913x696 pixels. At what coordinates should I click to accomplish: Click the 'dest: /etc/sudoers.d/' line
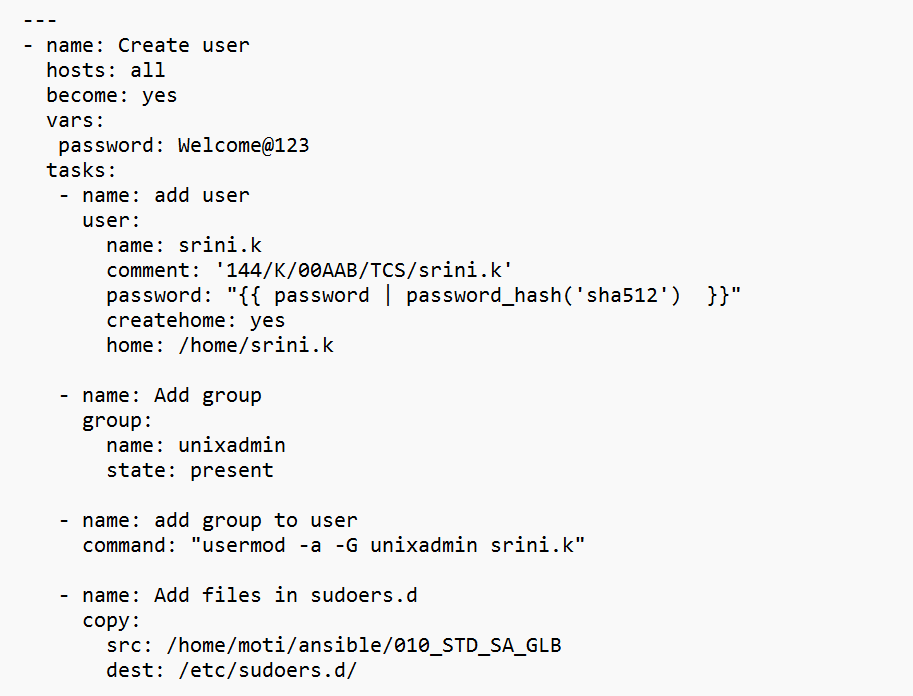tap(231, 670)
